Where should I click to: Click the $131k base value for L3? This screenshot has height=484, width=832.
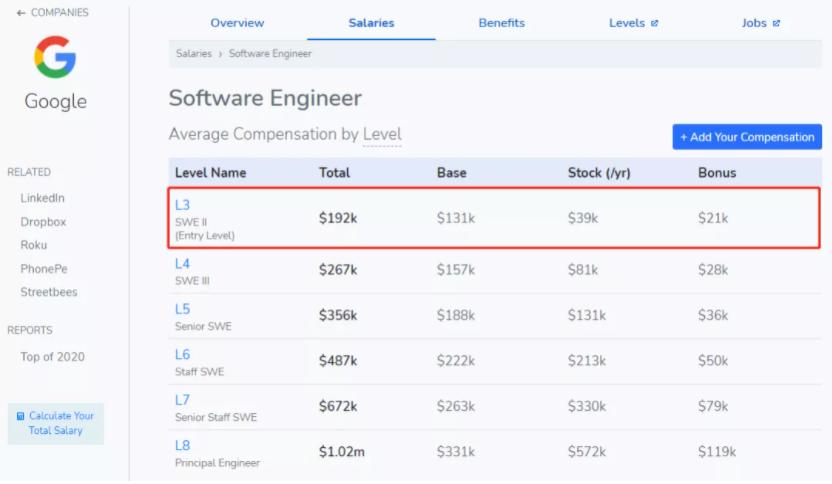tap(456, 218)
